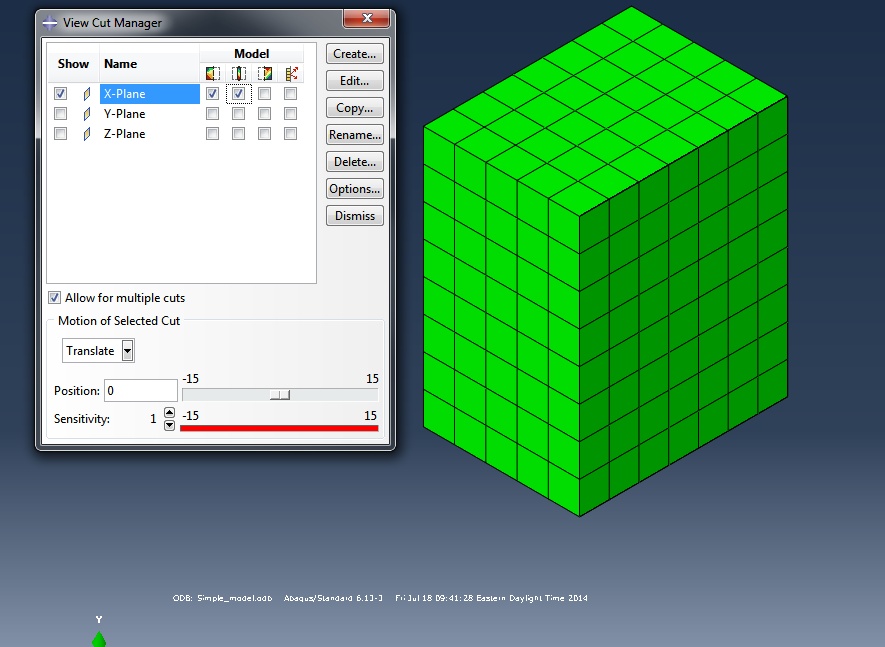Image resolution: width=885 pixels, height=647 pixels.
Task: Click the Create... button
Action: point(354,54)
